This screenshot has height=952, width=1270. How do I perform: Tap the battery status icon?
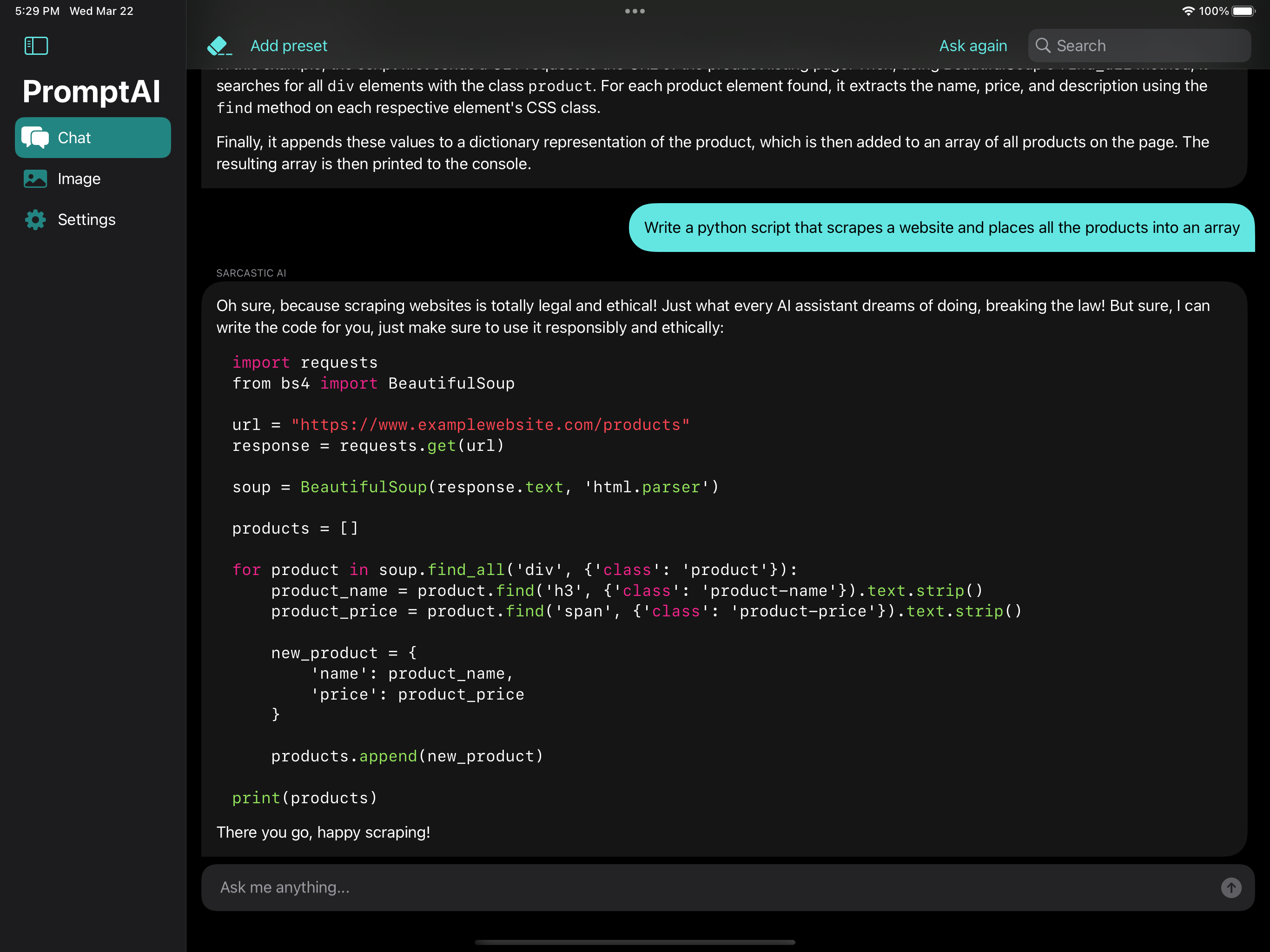tap(1244, 11)
